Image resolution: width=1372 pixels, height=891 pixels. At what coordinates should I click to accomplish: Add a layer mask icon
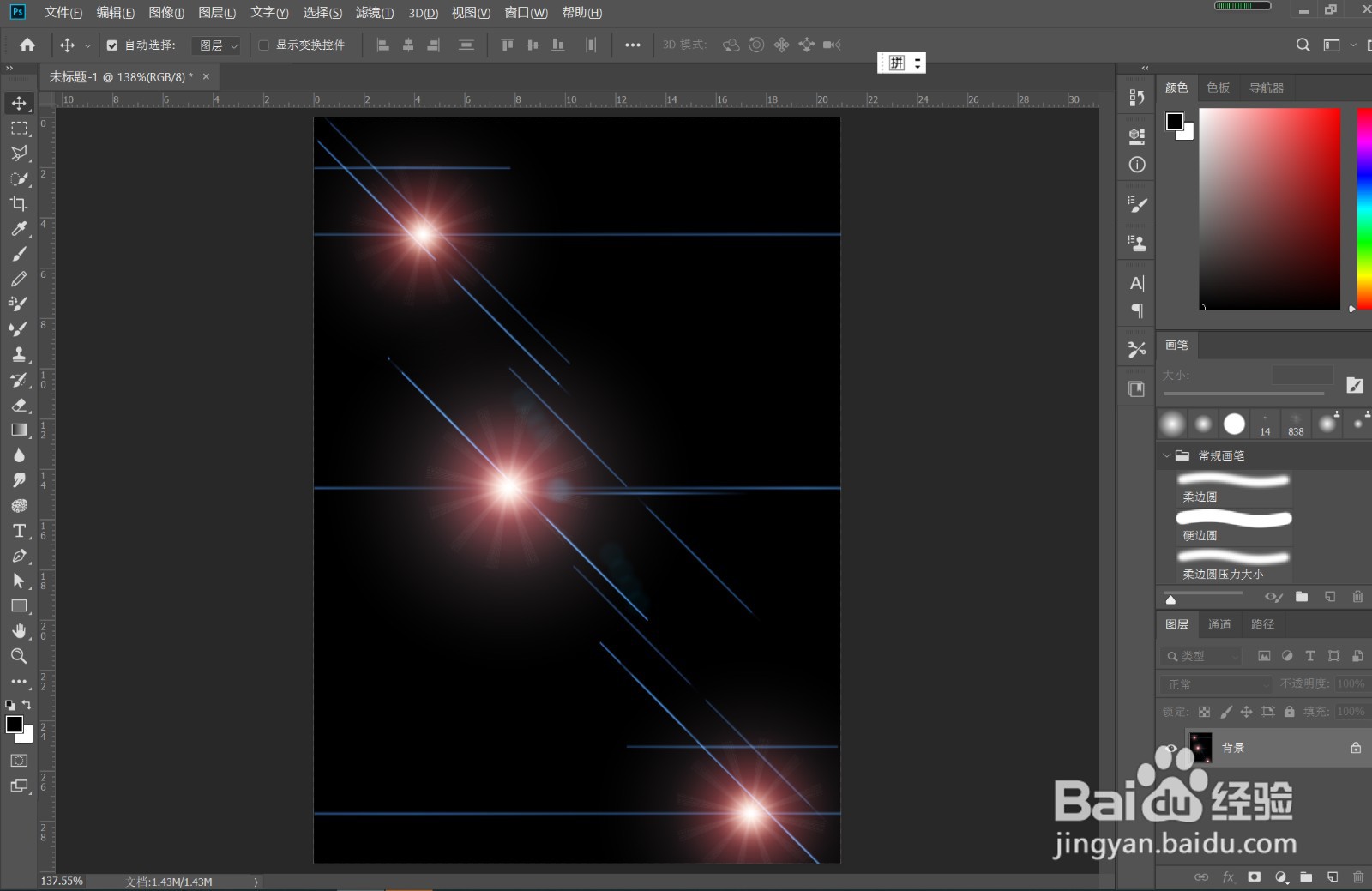(1255, 877)
